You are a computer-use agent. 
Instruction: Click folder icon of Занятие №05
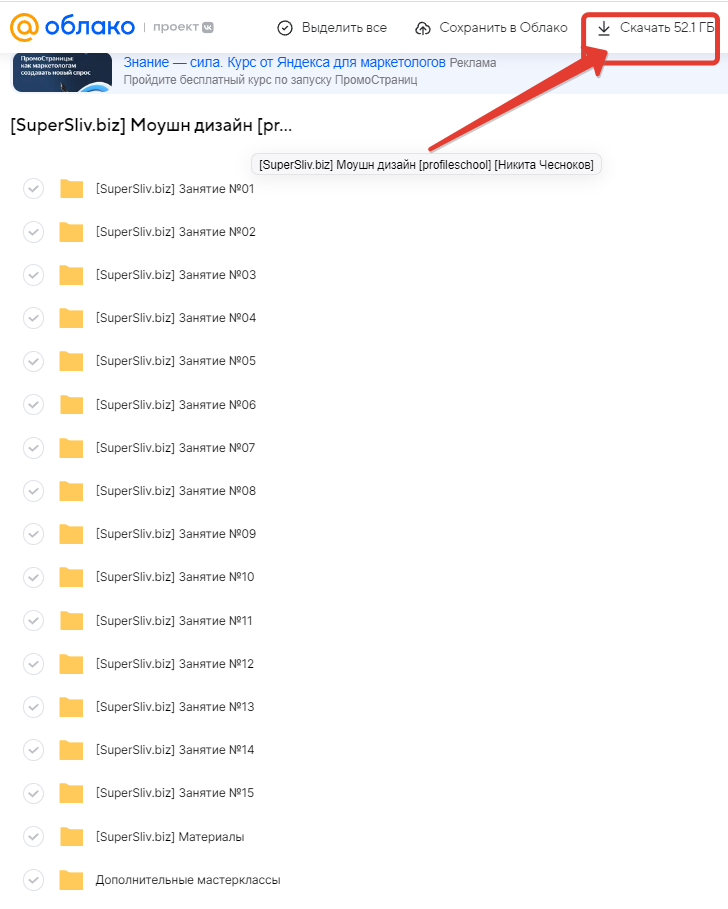tap(71, 361)
